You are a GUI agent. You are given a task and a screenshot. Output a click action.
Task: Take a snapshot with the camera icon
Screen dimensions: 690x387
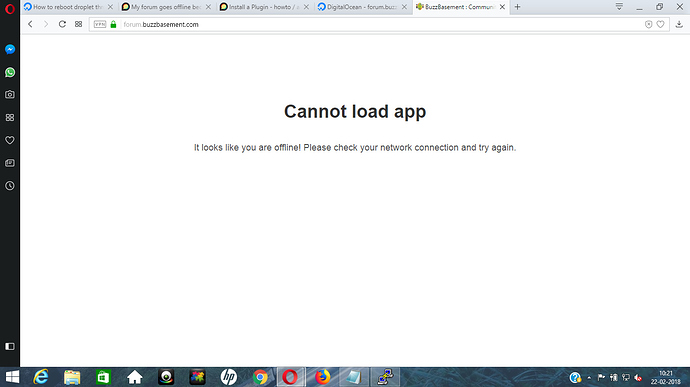coord(10,95)
